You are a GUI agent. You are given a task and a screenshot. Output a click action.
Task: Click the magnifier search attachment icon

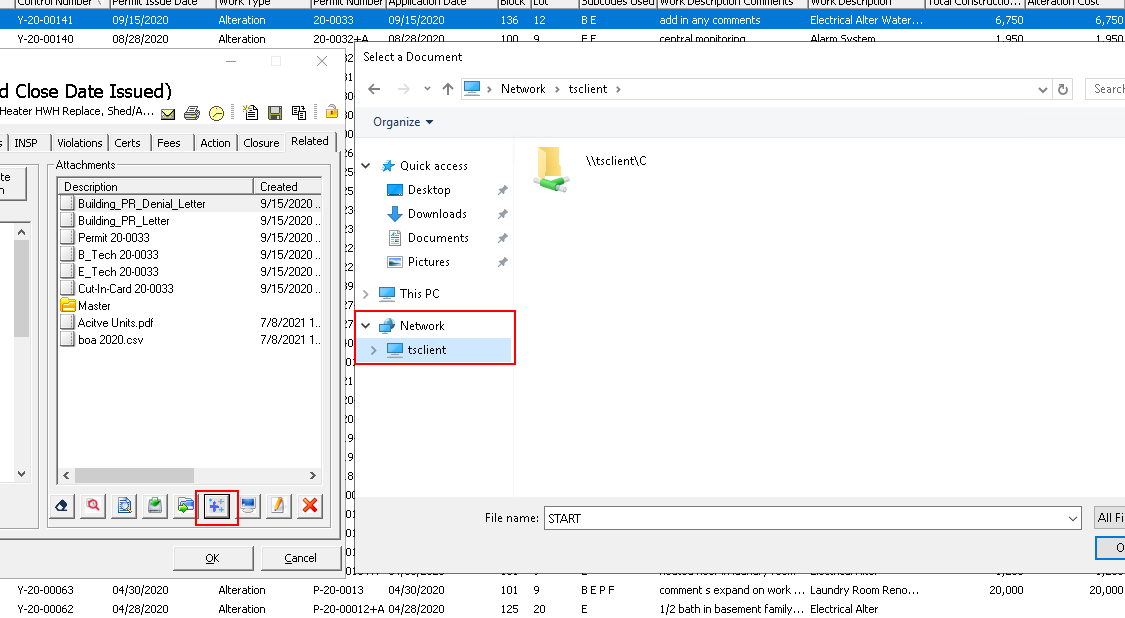[x=93, y=506]
